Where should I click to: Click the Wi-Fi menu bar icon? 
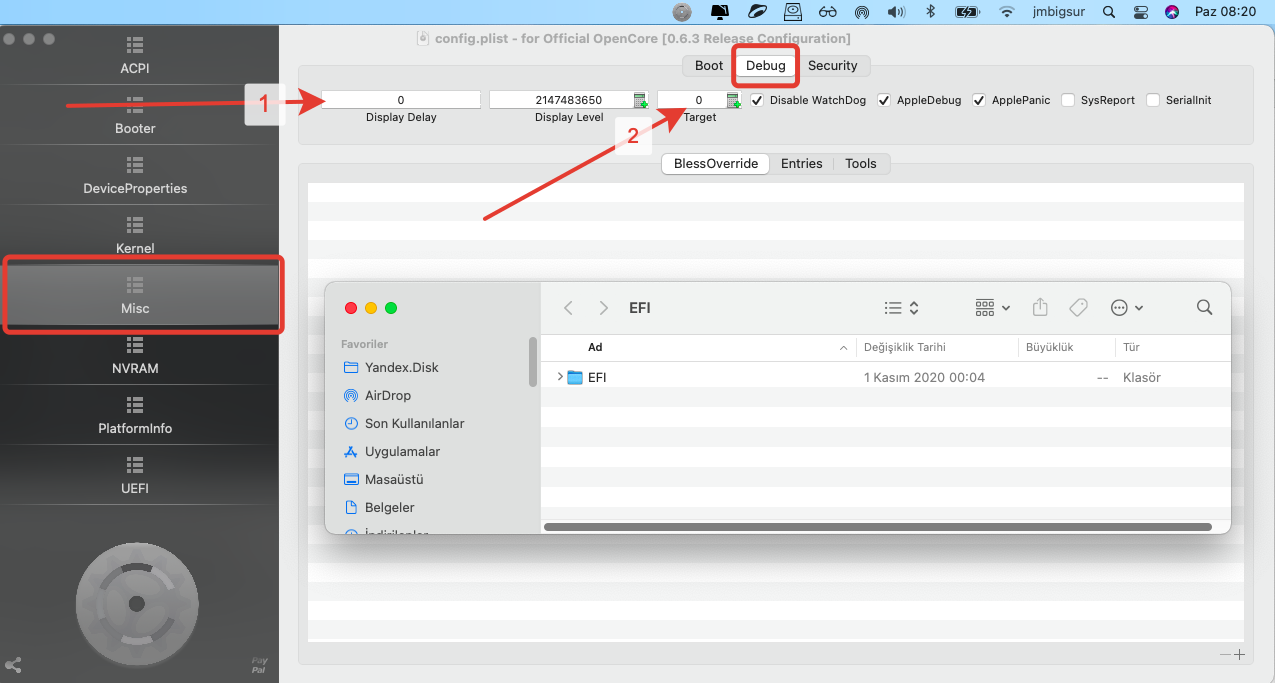(x=1007, y=12)
